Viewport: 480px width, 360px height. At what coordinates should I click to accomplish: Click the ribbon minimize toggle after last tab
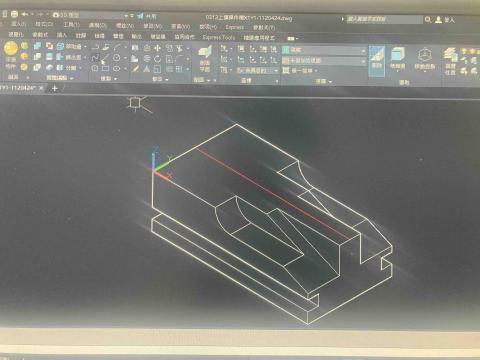[x=292, y=39]
